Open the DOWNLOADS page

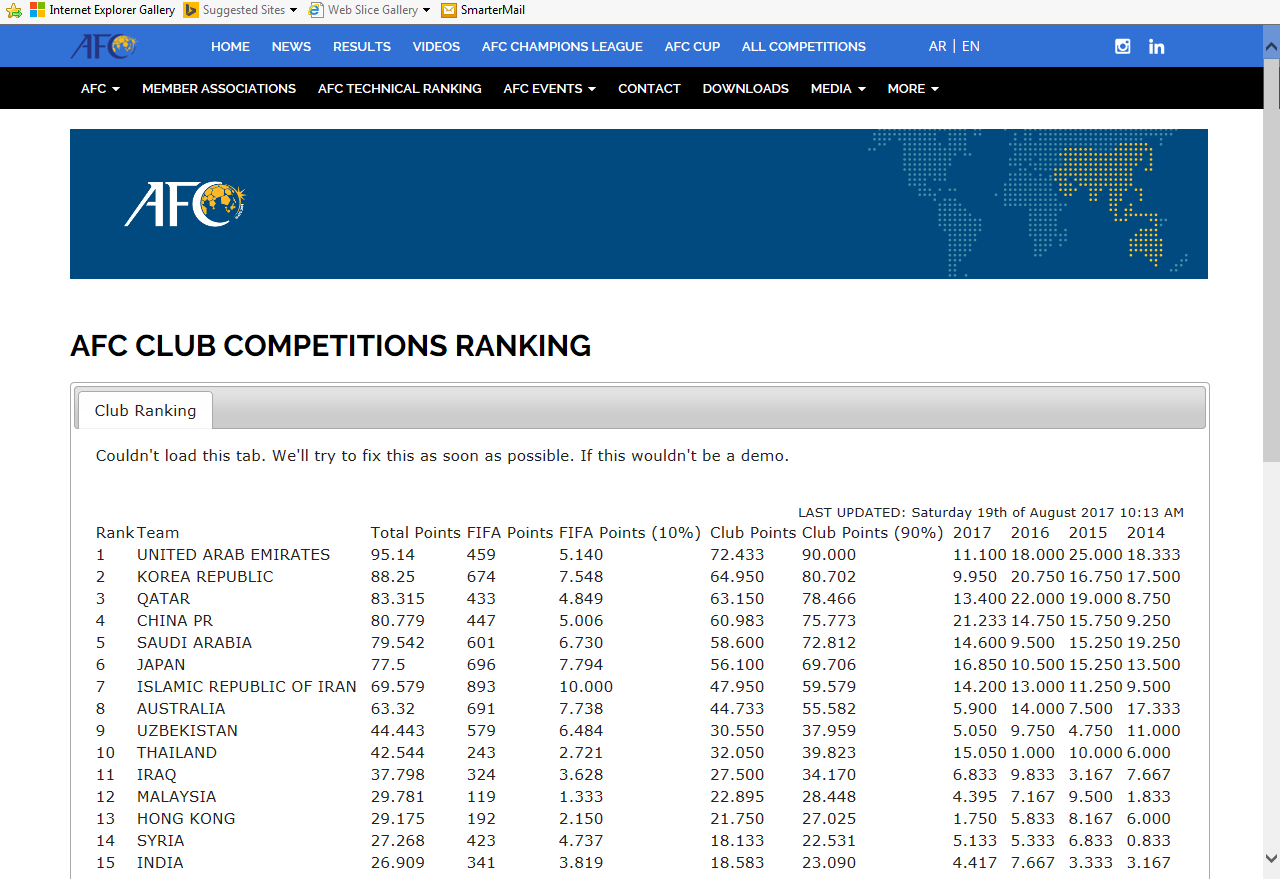pyautogui.click(x=745, y=88)
